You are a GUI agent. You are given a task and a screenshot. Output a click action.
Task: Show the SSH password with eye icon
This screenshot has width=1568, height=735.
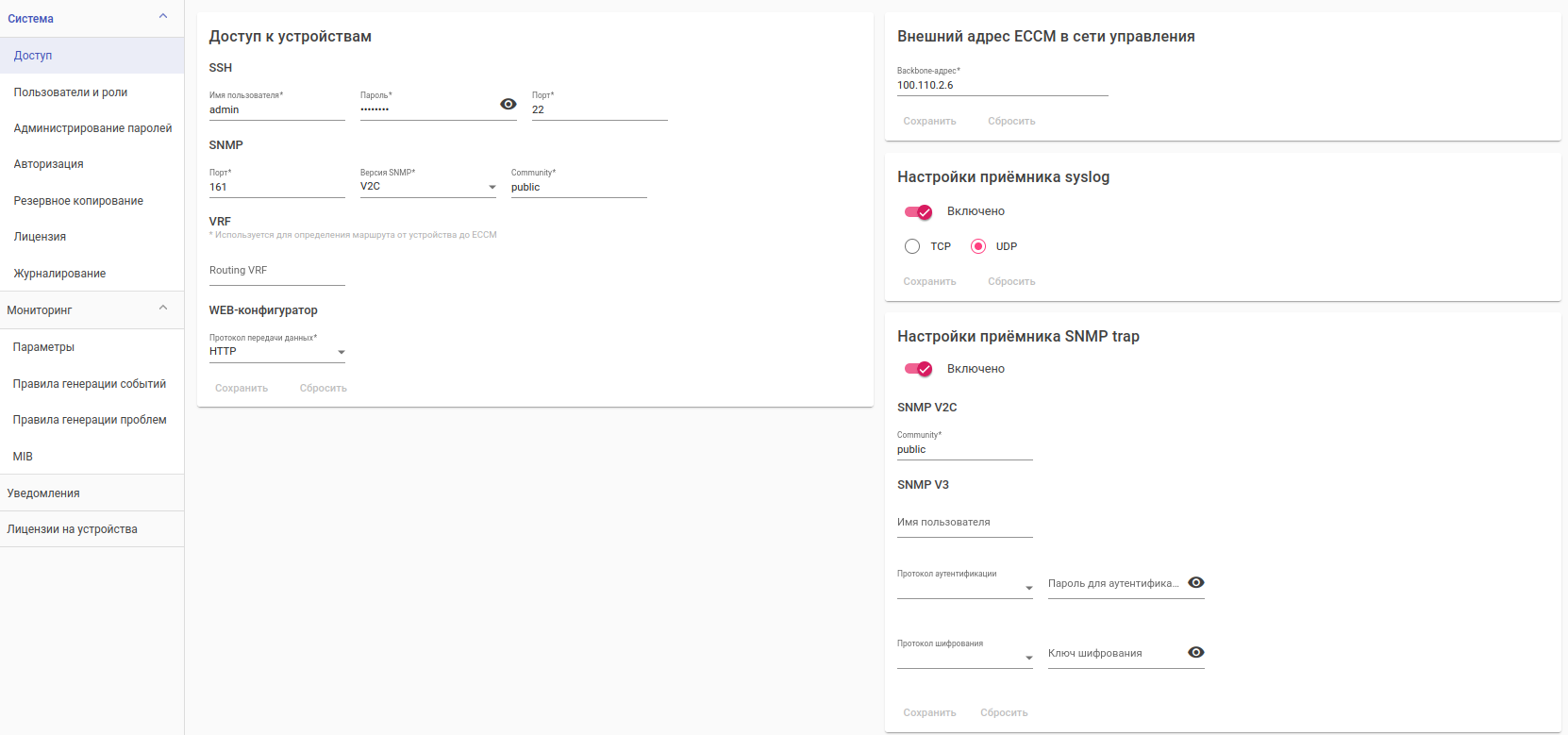tap(509, 104)
